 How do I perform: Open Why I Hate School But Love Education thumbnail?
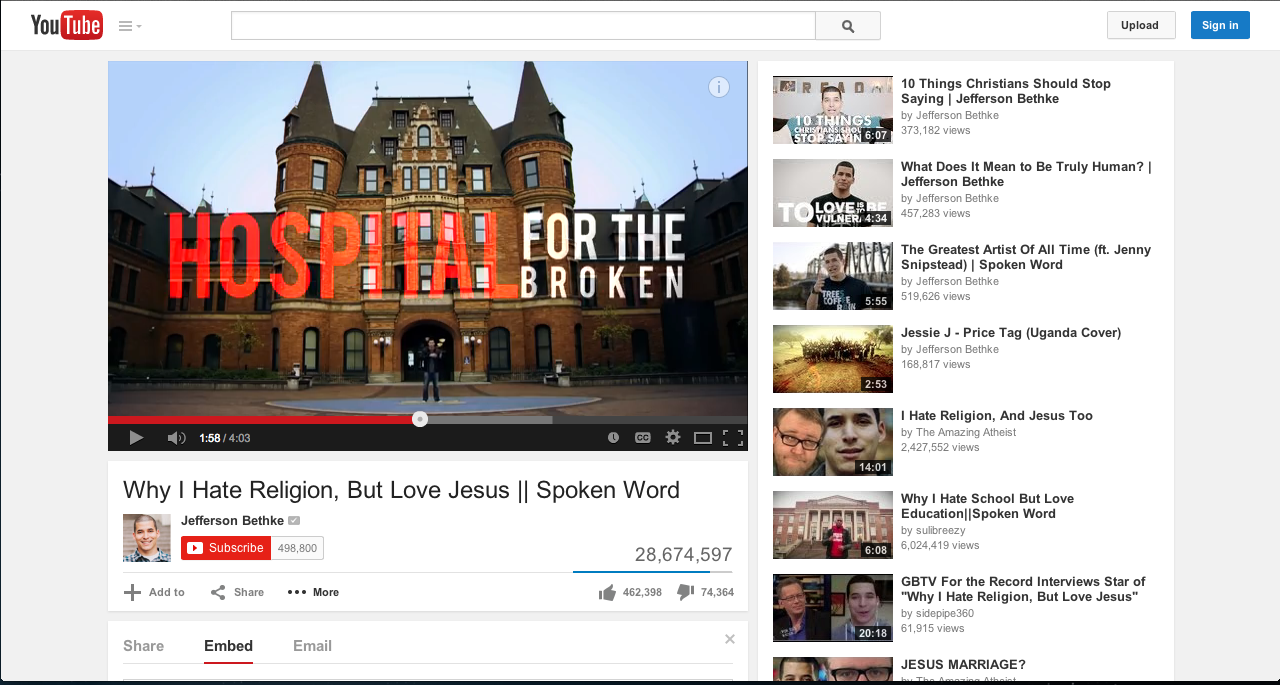[832, 525]
